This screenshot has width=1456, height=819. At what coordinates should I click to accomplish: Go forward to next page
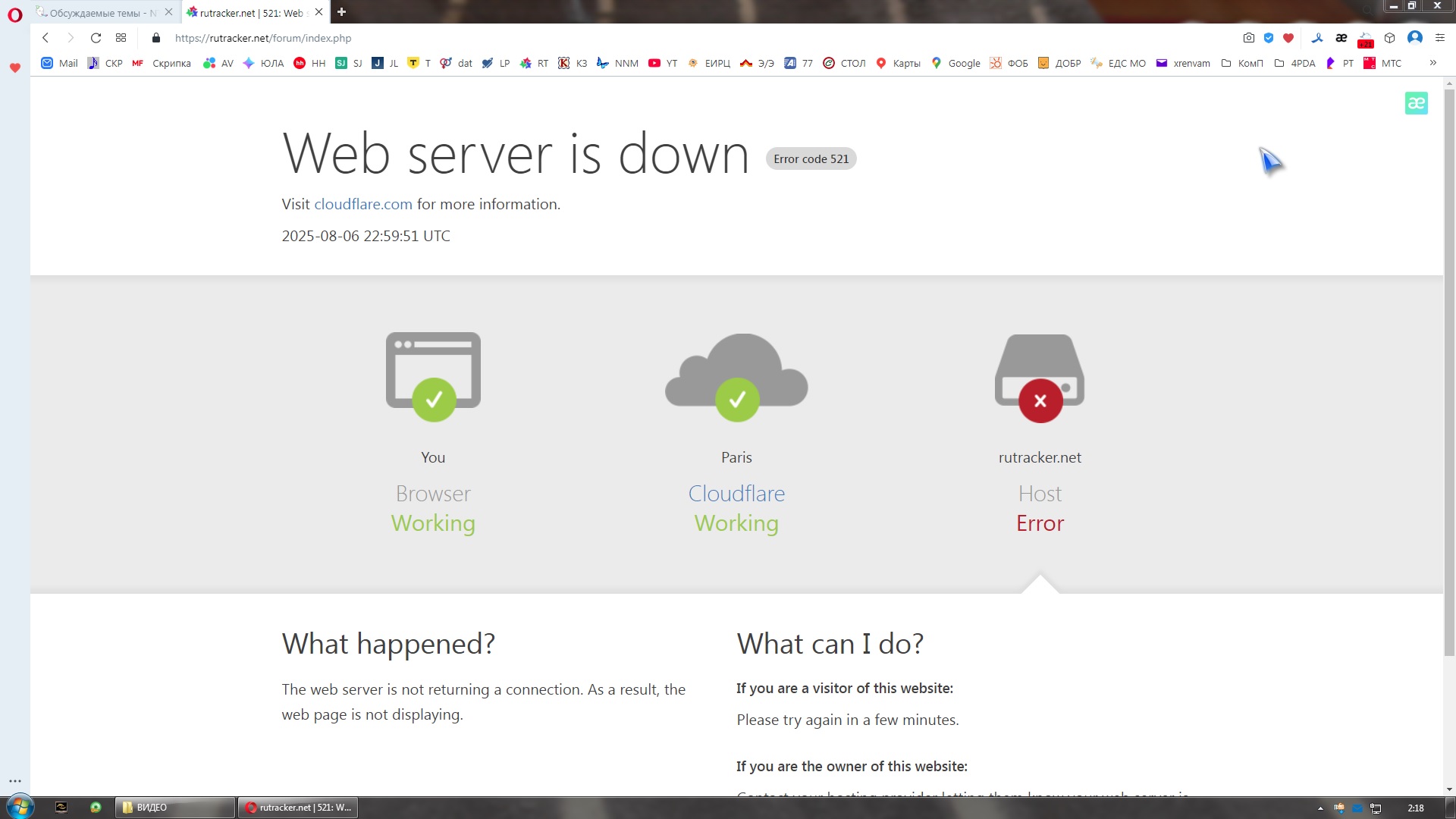[x=71, y=38]
